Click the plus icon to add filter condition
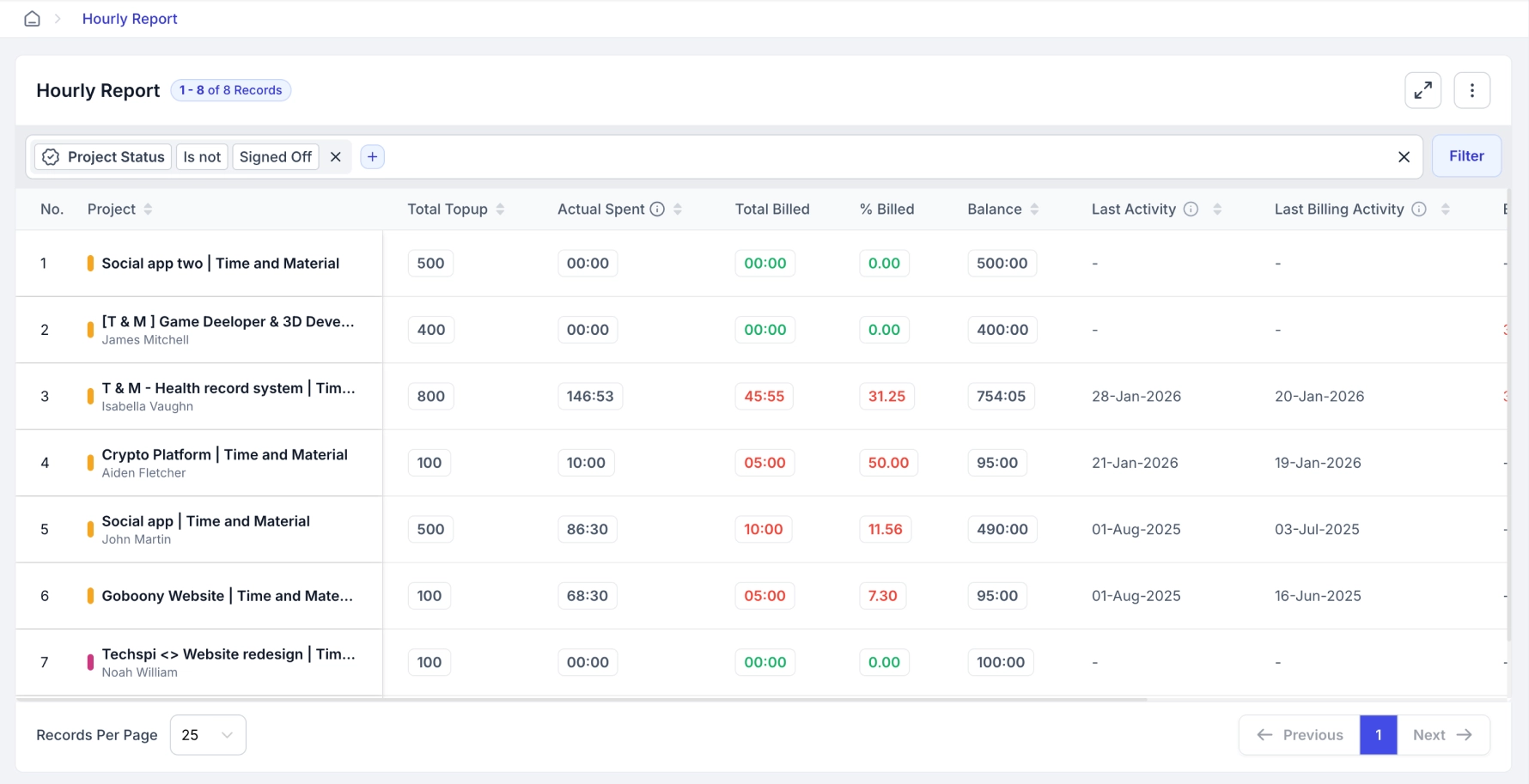This screenshot has width=1529, height=784. 372,156
